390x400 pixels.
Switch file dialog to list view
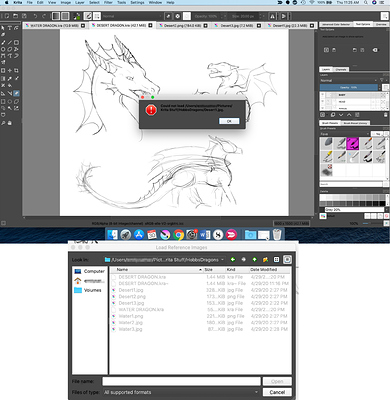pos(276,259)
